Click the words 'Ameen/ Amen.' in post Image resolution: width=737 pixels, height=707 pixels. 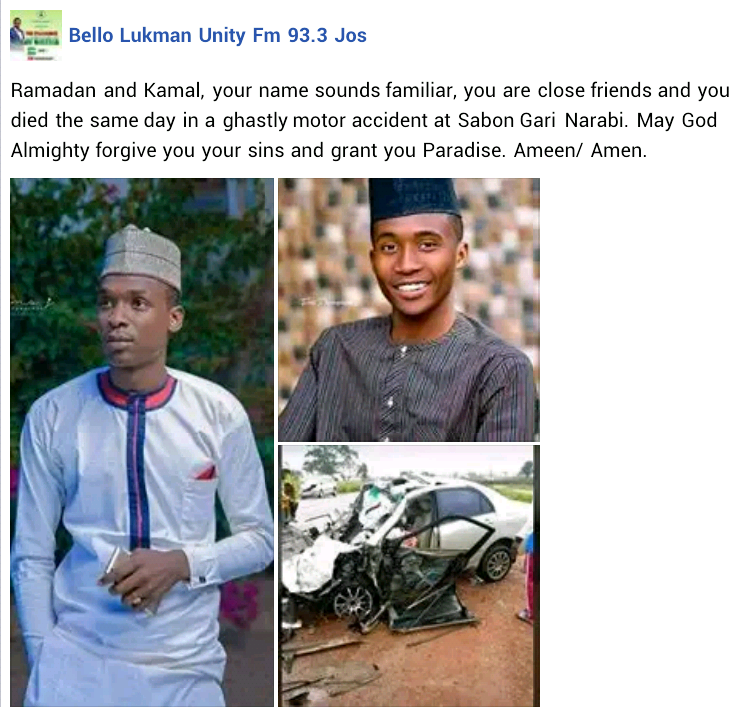coord(580,151)
